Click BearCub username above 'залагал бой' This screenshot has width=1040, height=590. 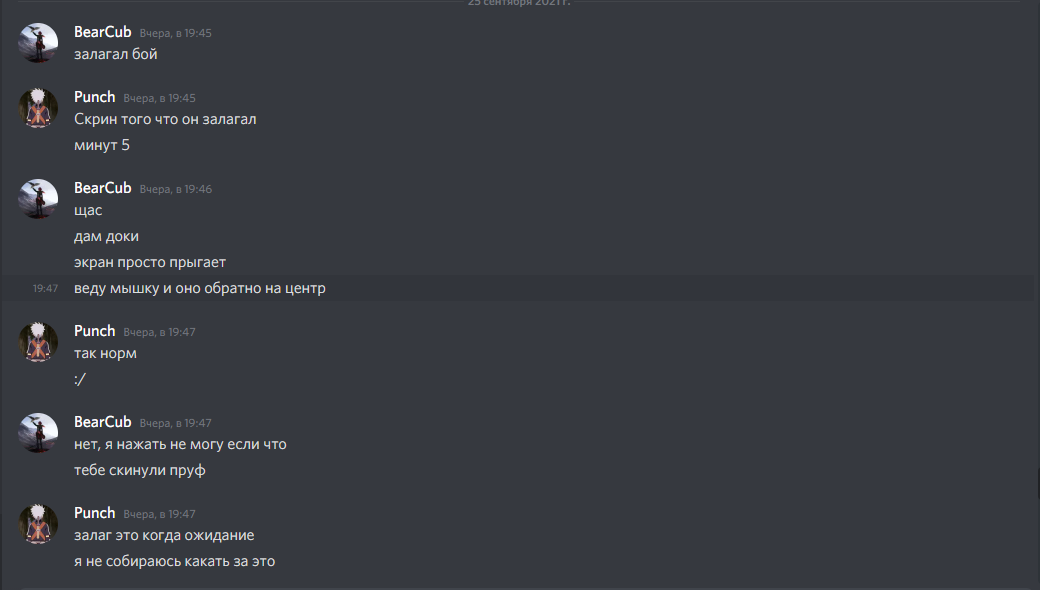(103, 32)
